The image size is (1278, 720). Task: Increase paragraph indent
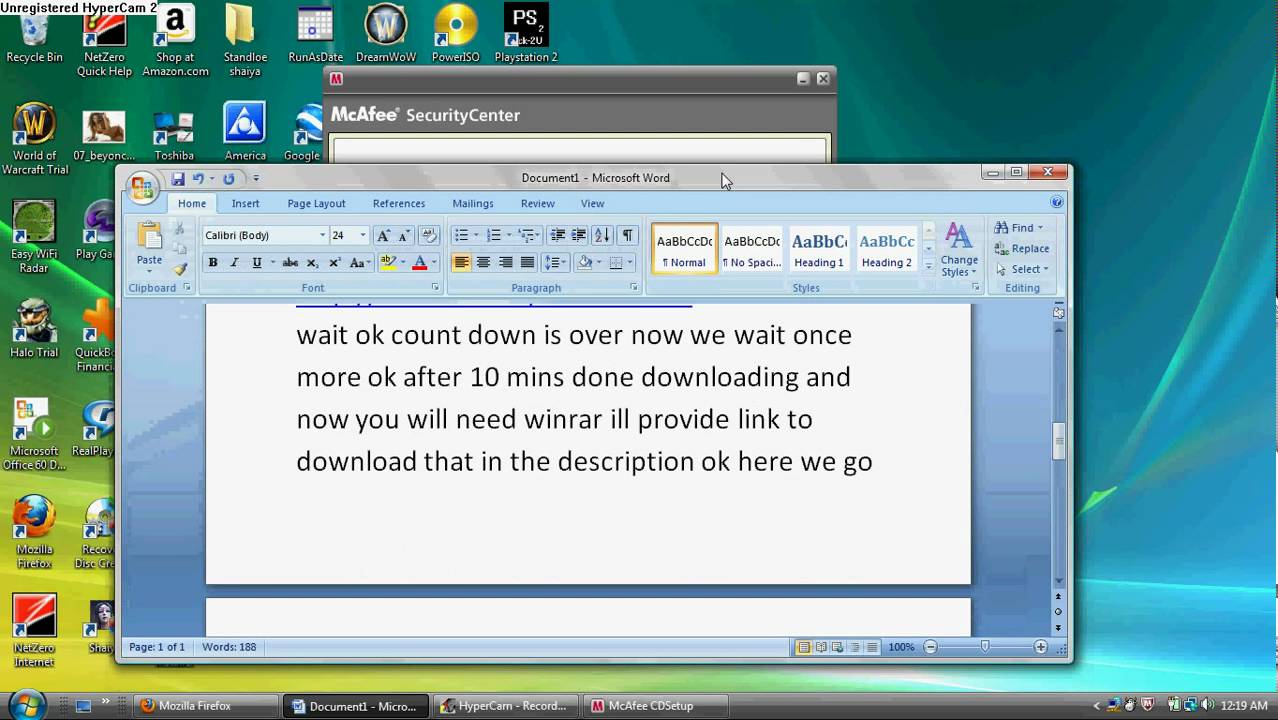pos(578,236)
